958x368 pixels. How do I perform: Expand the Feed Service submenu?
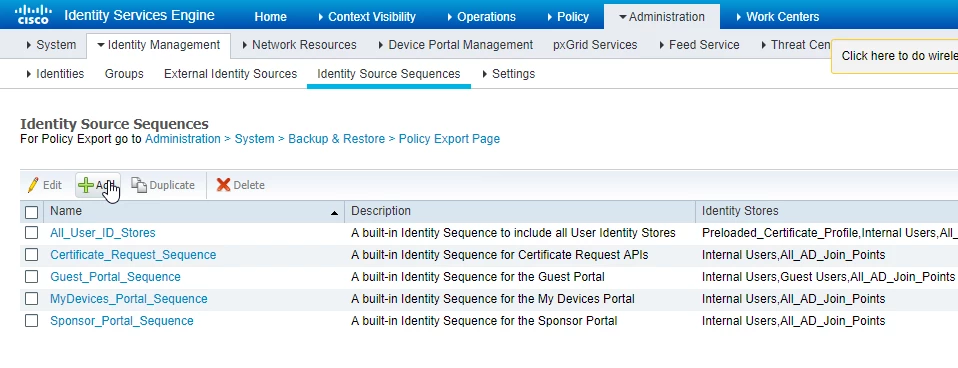coord(699,45)
